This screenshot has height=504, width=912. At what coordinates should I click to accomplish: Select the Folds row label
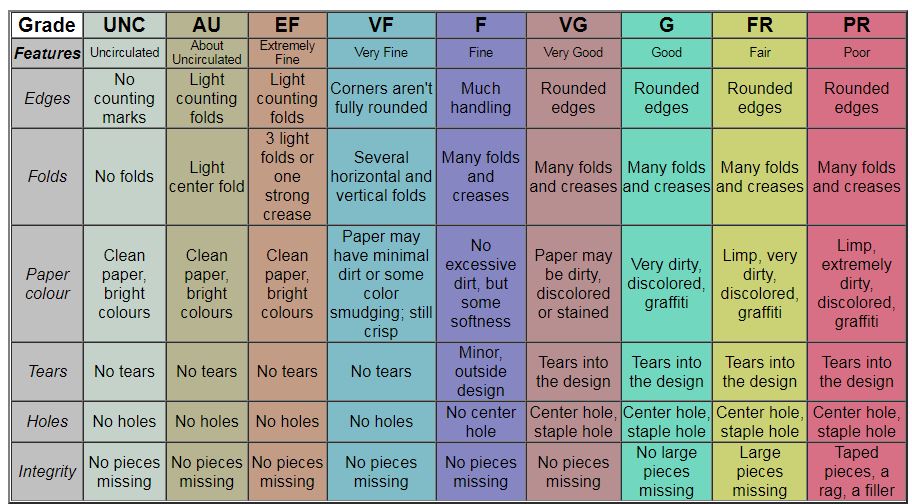coord(47,177)
